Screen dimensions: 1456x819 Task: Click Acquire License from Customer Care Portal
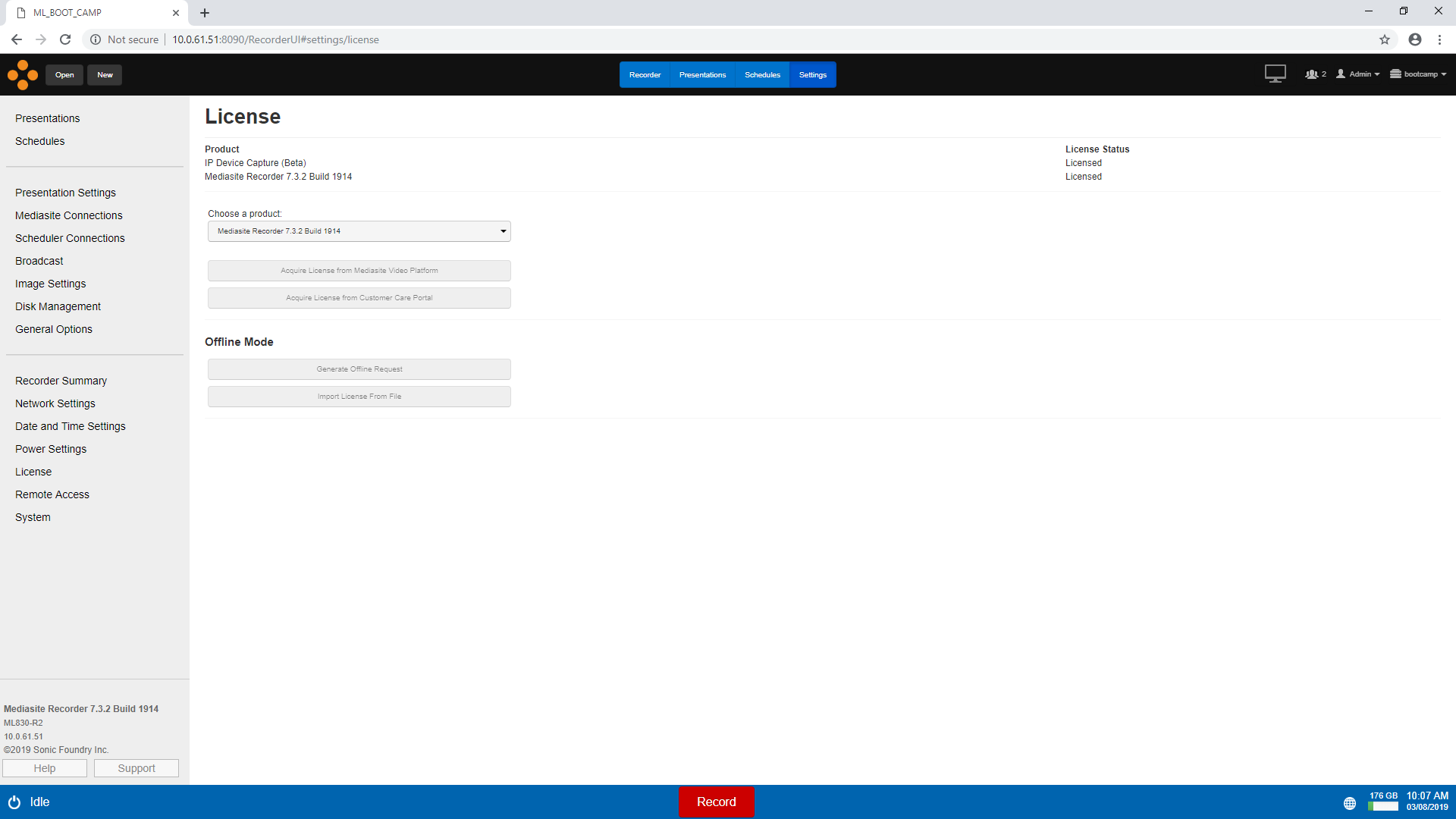pyautogui.click(x=359, y=298)
